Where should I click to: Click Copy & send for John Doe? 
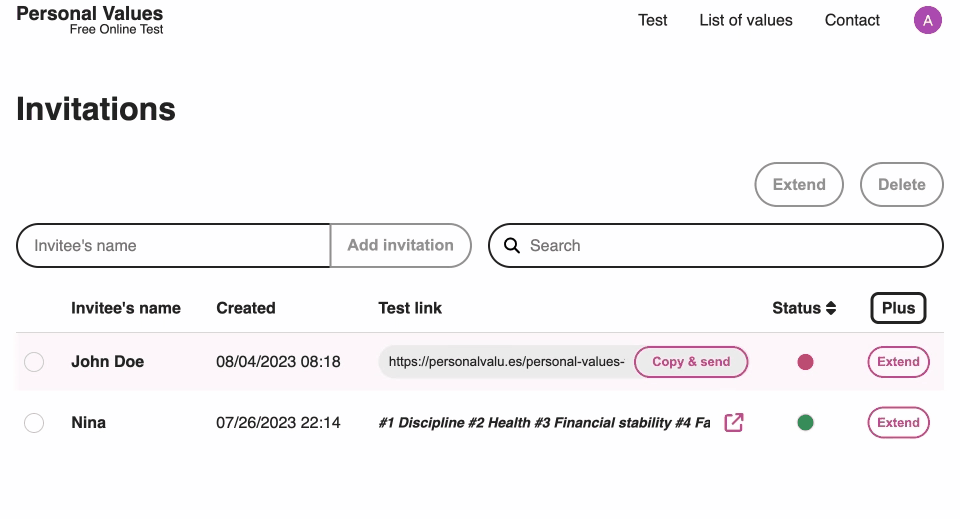pyautogui.click(x=691, y=362)
